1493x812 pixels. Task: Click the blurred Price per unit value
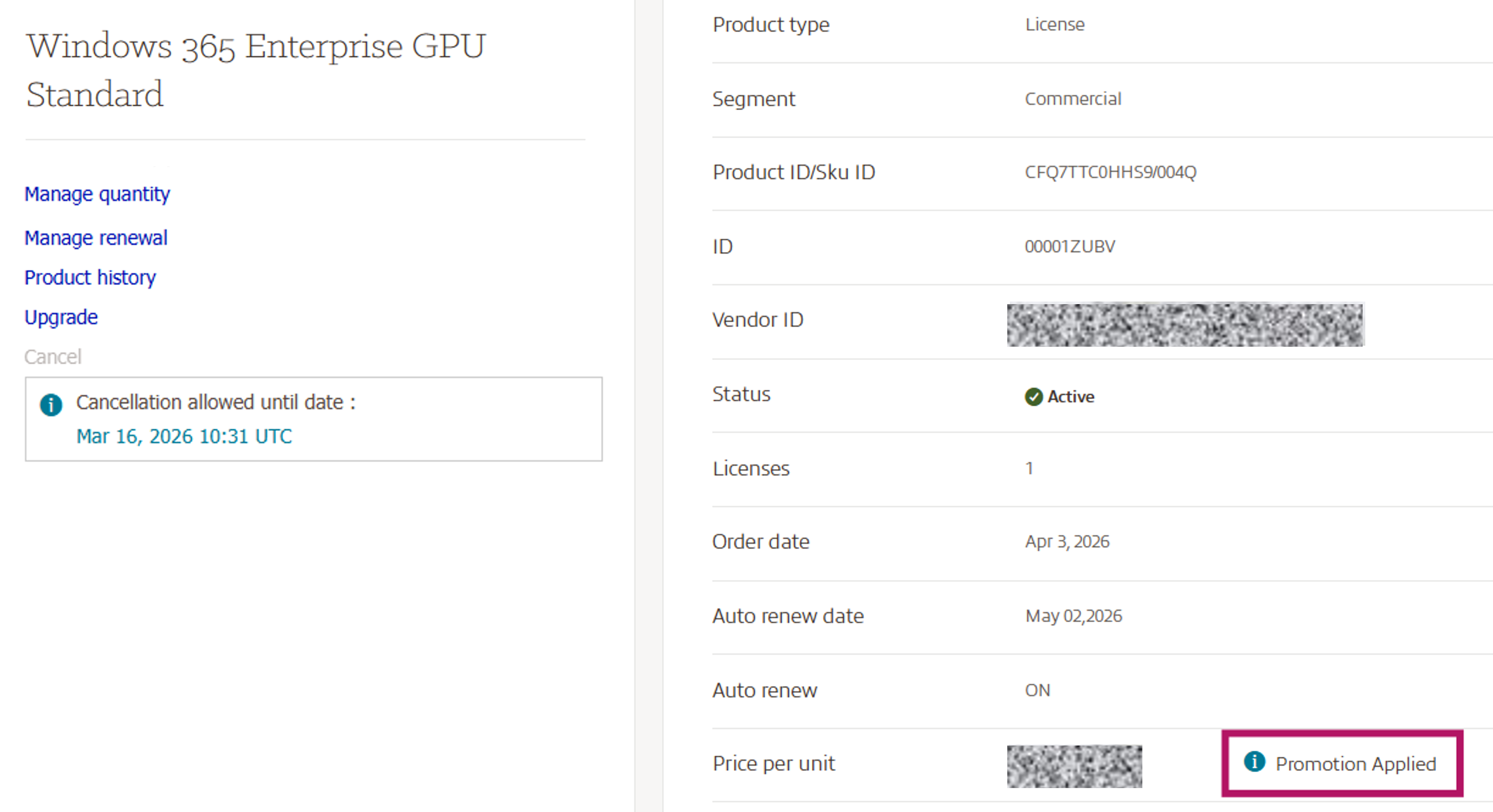click(x=1074, y=766)
